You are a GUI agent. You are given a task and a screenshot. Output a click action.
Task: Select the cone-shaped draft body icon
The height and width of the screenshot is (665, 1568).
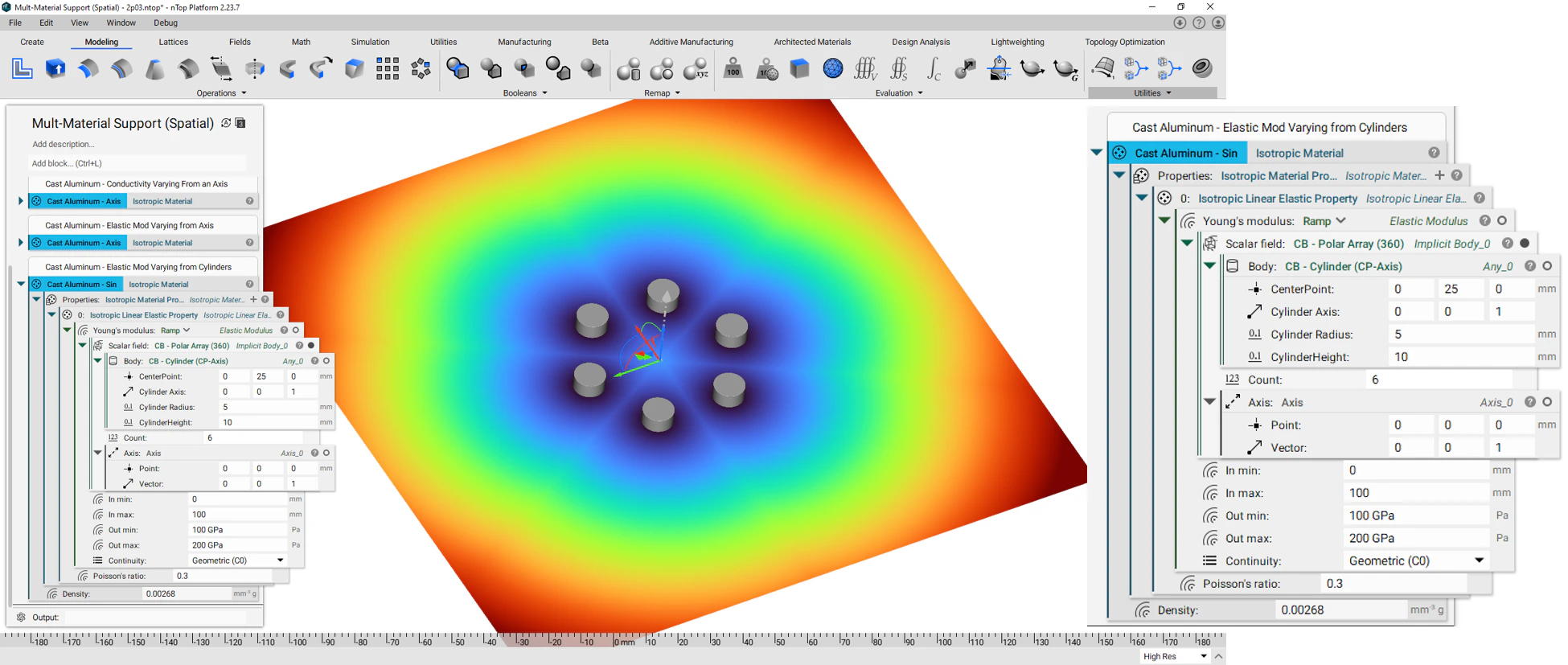pyautogui.click(x=154, y=69)
